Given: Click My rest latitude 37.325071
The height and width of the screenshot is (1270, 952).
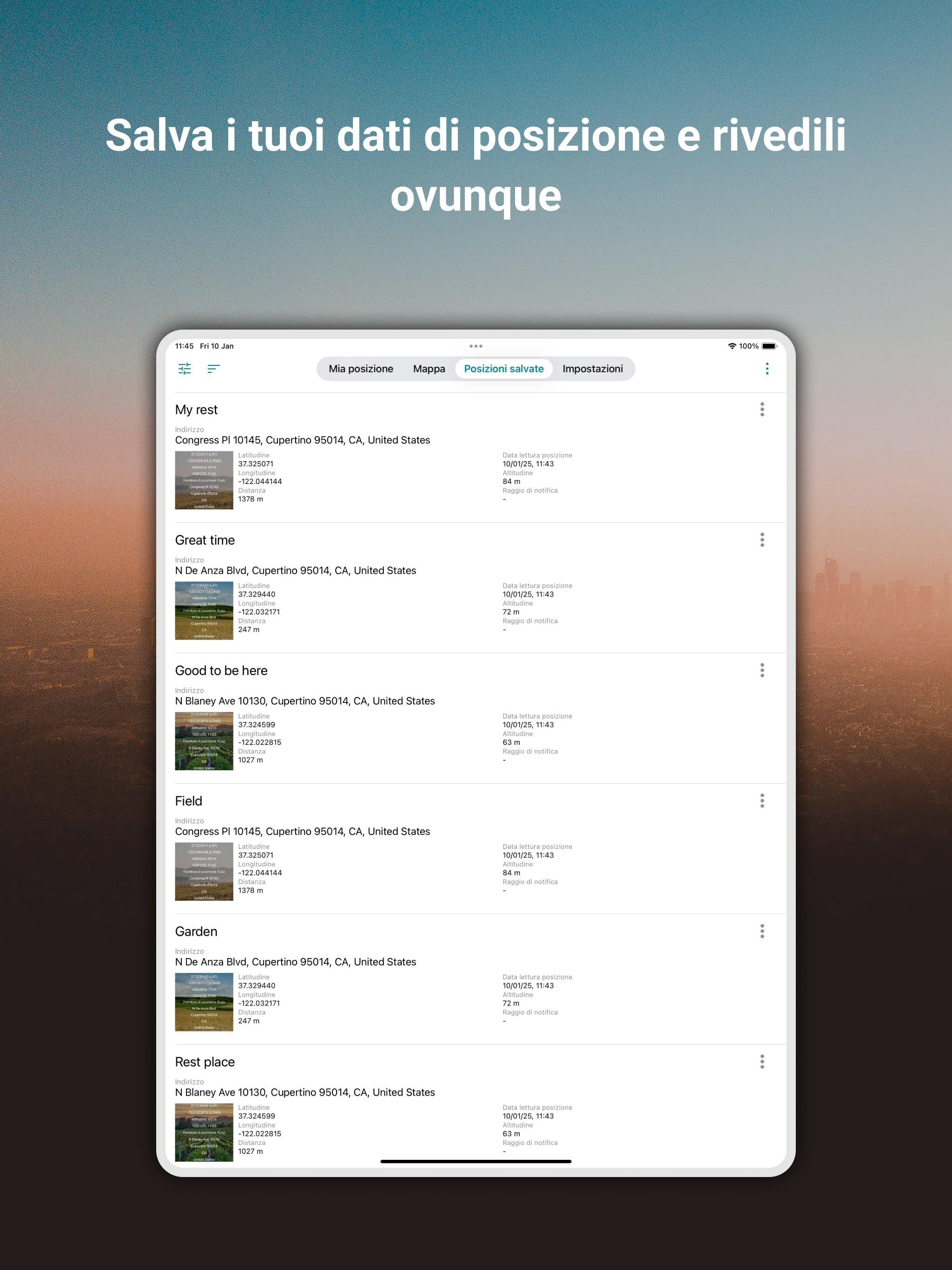Looking at the screenshot, I should pos(256,464).
